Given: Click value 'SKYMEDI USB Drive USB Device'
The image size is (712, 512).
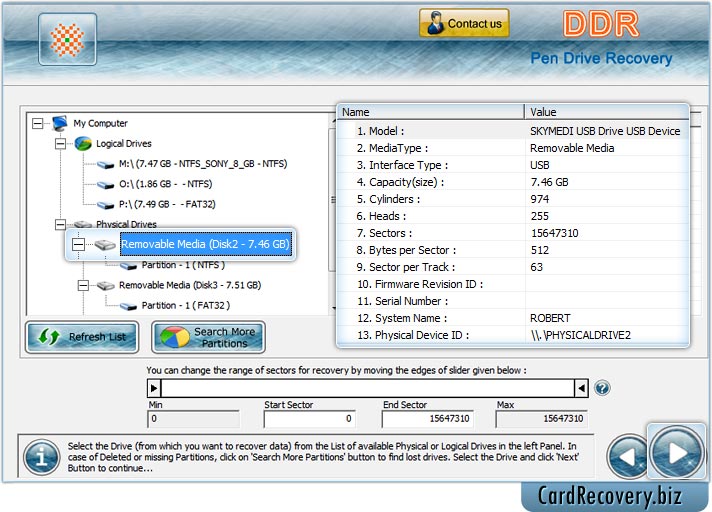Looking at the screenshot, I should pyautogui.click(x=605, y=131).
